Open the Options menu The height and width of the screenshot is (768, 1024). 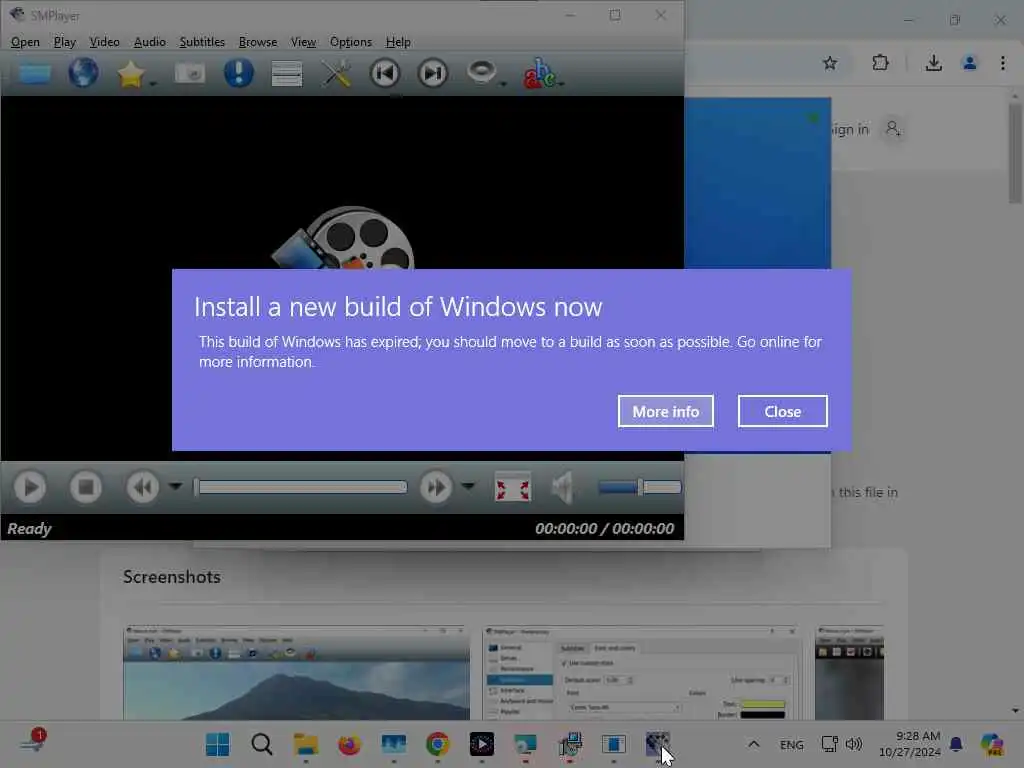coord(351,42)
